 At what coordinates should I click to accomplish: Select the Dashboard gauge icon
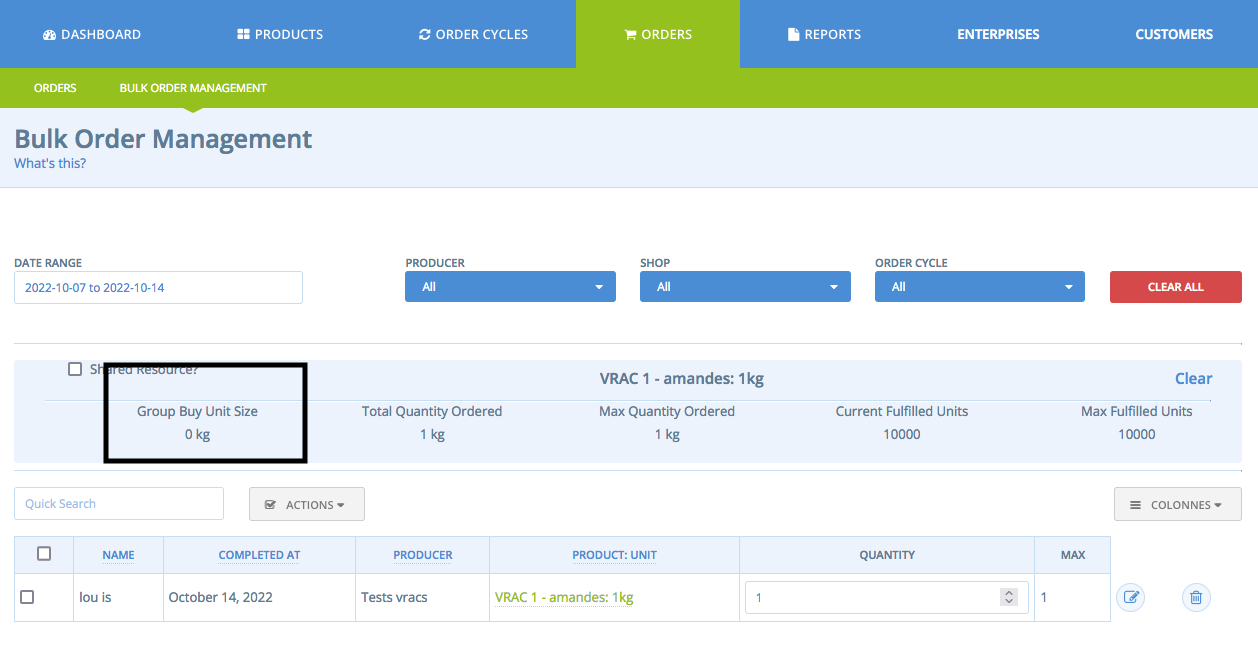(x=49, y=33)
